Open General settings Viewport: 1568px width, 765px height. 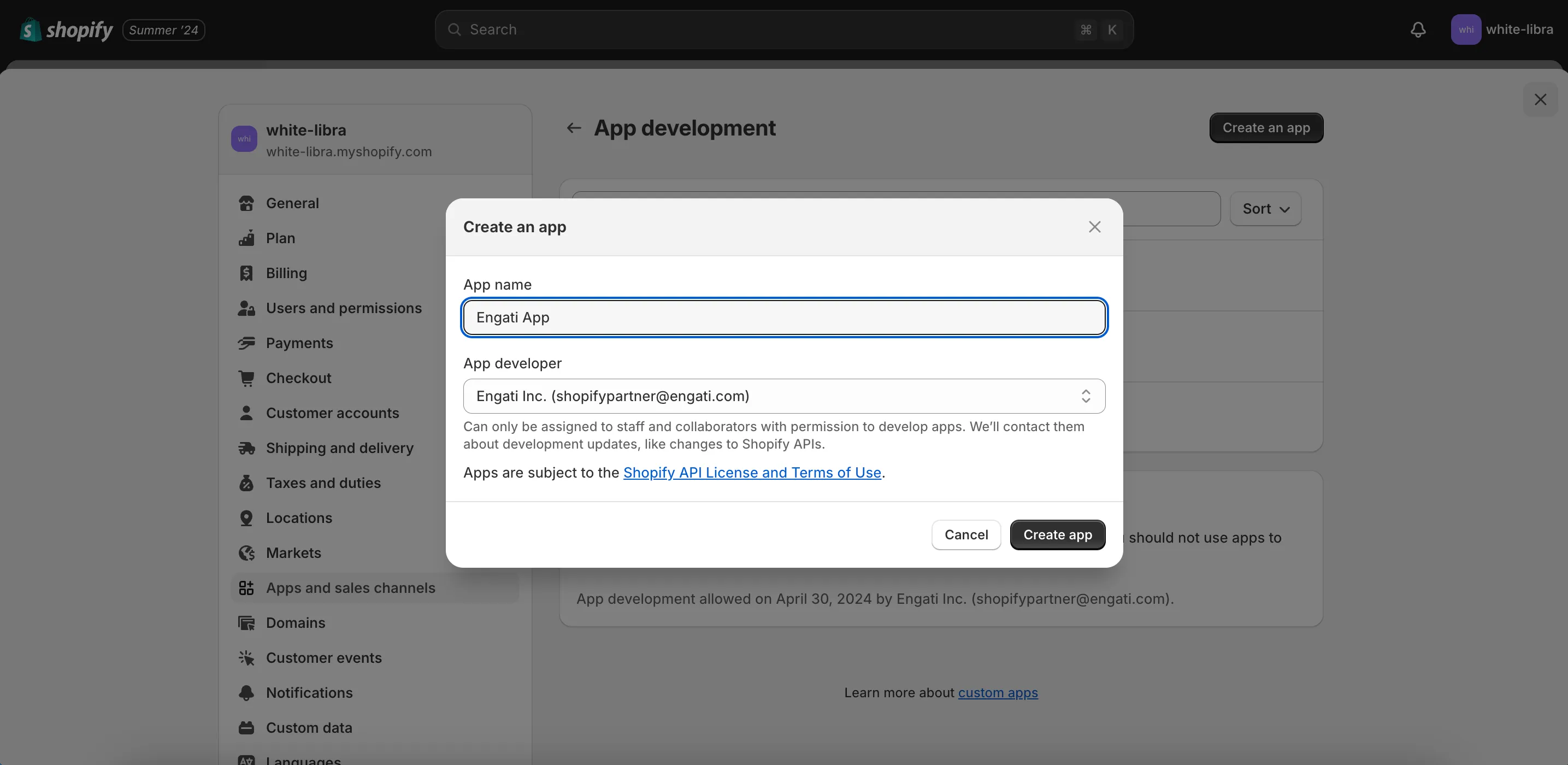(374, 203)
